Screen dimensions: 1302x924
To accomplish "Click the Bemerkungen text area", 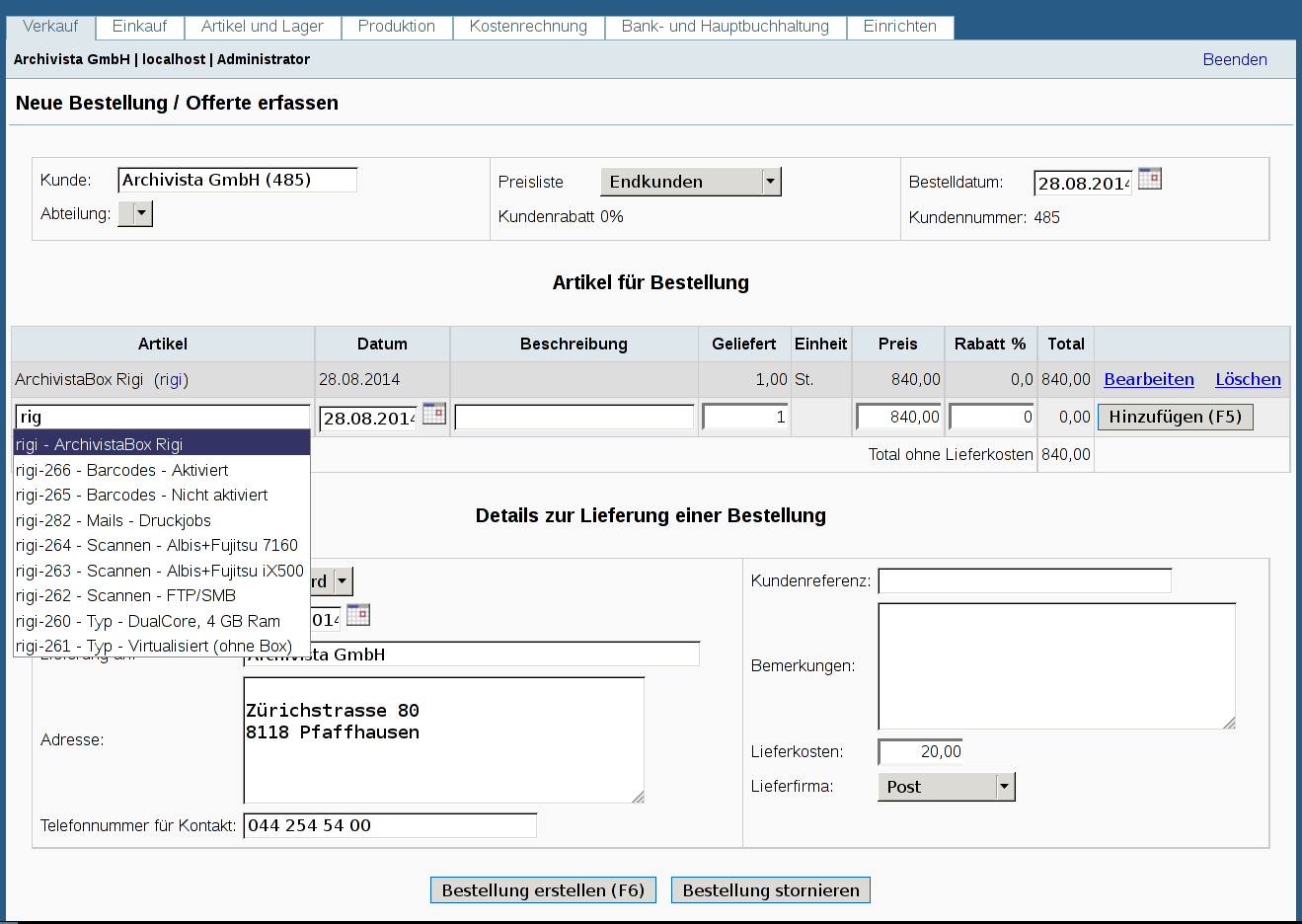I will click(x=1056, y=665).
